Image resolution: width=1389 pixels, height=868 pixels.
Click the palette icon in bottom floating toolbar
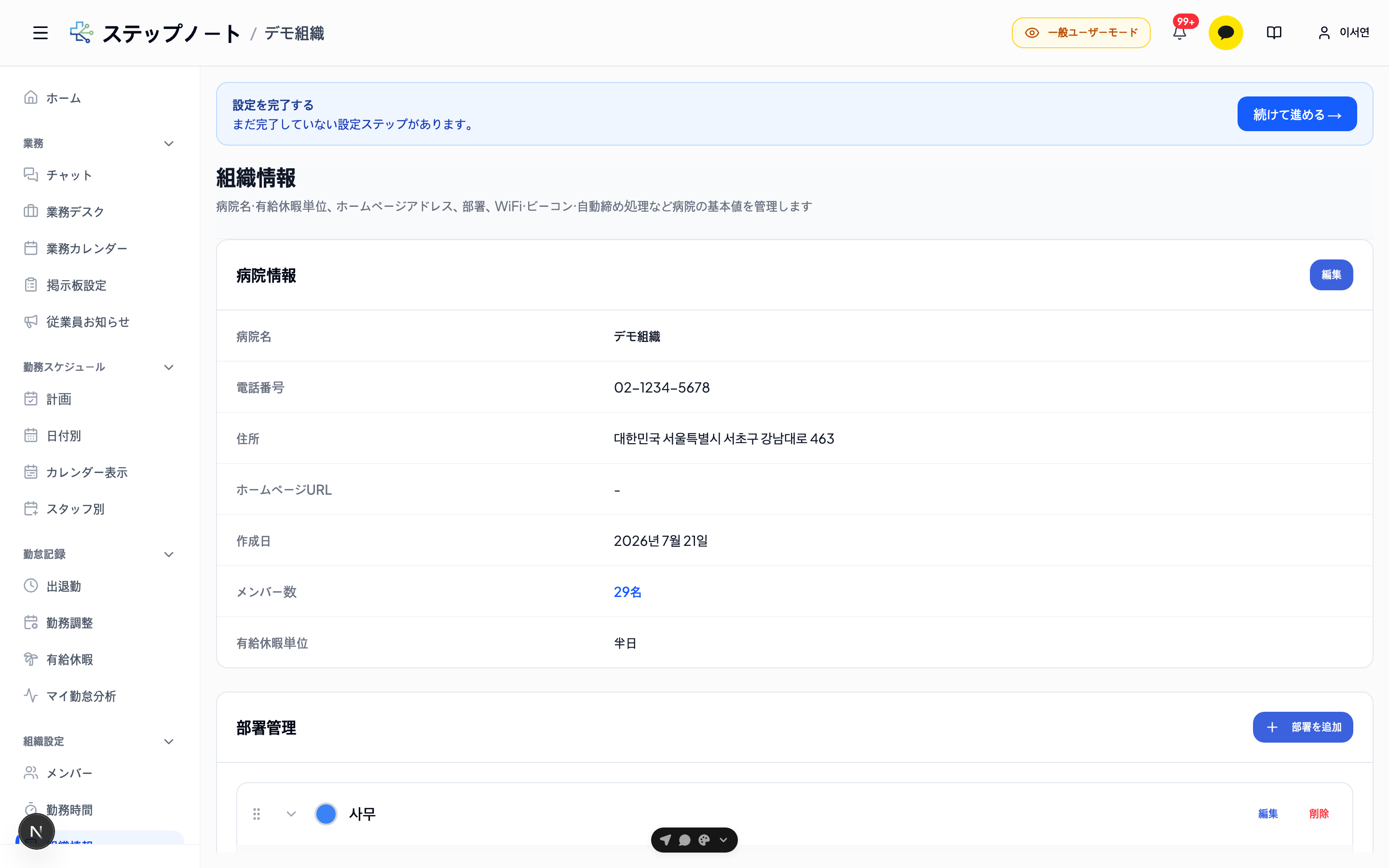704,840
